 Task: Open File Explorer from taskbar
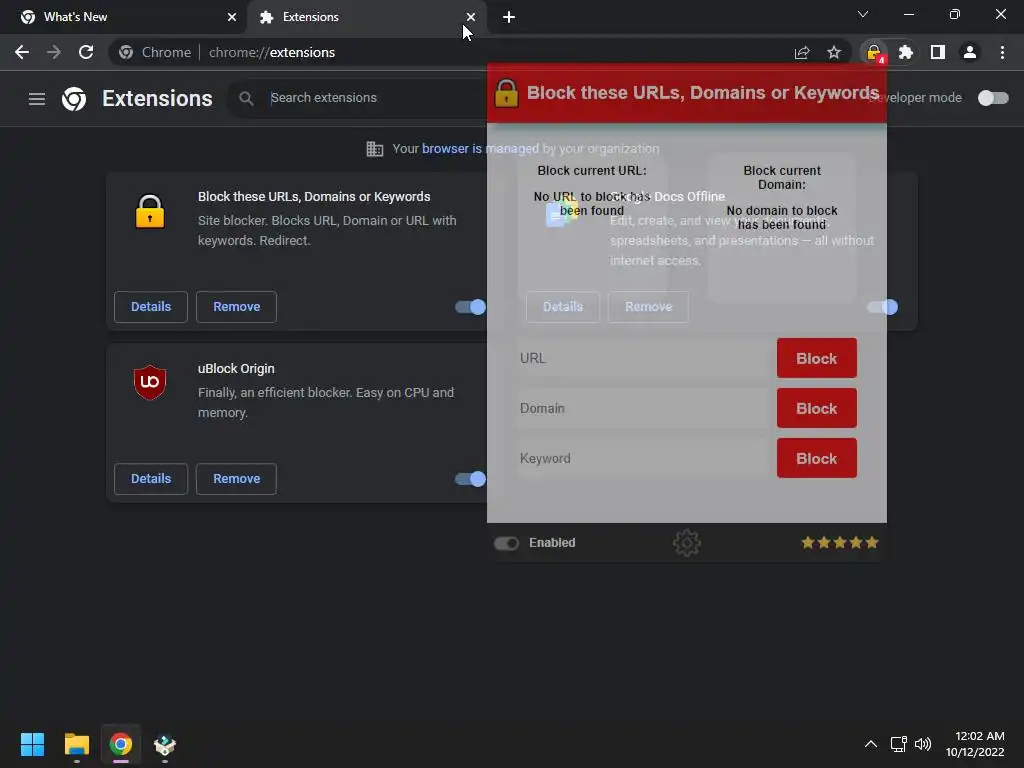(76, 744)
